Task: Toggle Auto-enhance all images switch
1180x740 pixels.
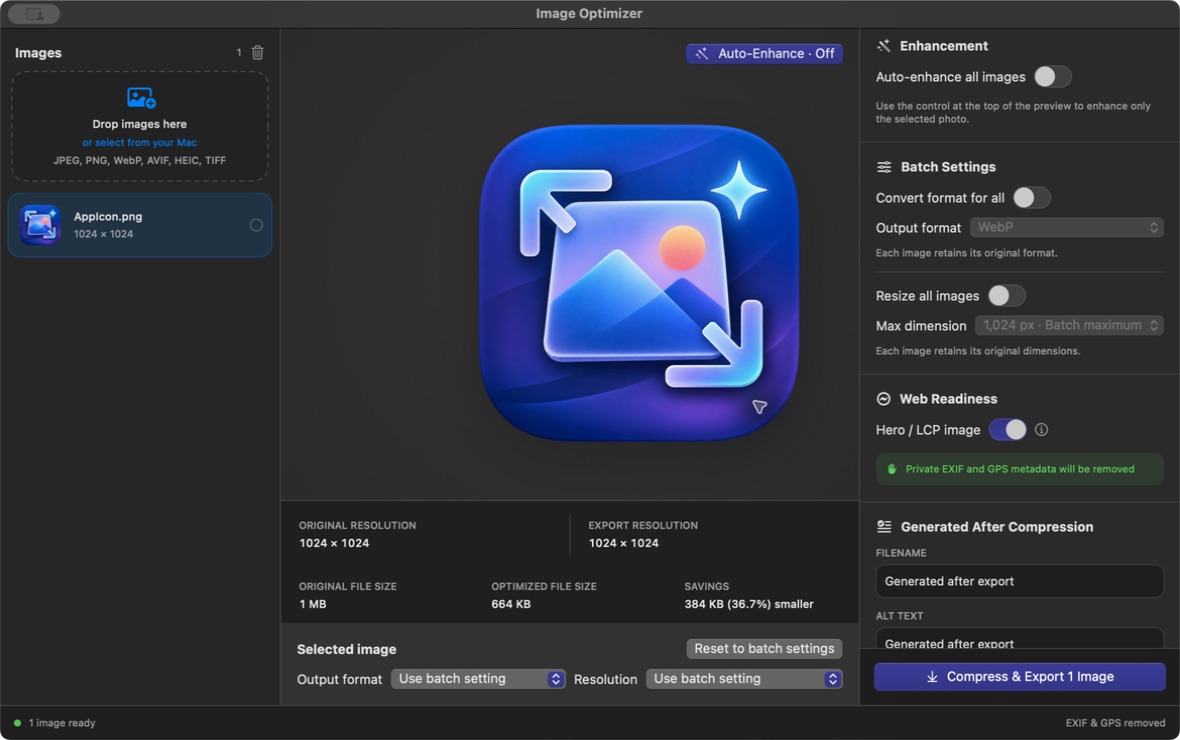Action: coord(1052,77)
